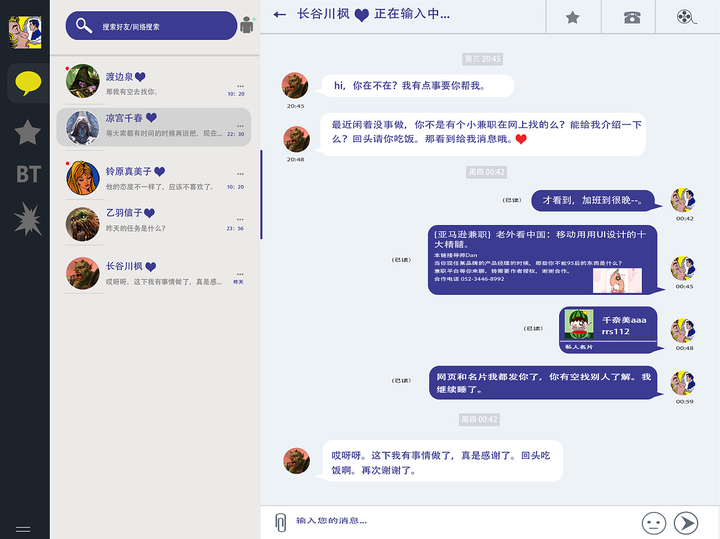Focus the 搜索好友/网络搜索 search field
The width and height of the screenshot is (720, 539).
pyautogui.click(x=151, y=26)
